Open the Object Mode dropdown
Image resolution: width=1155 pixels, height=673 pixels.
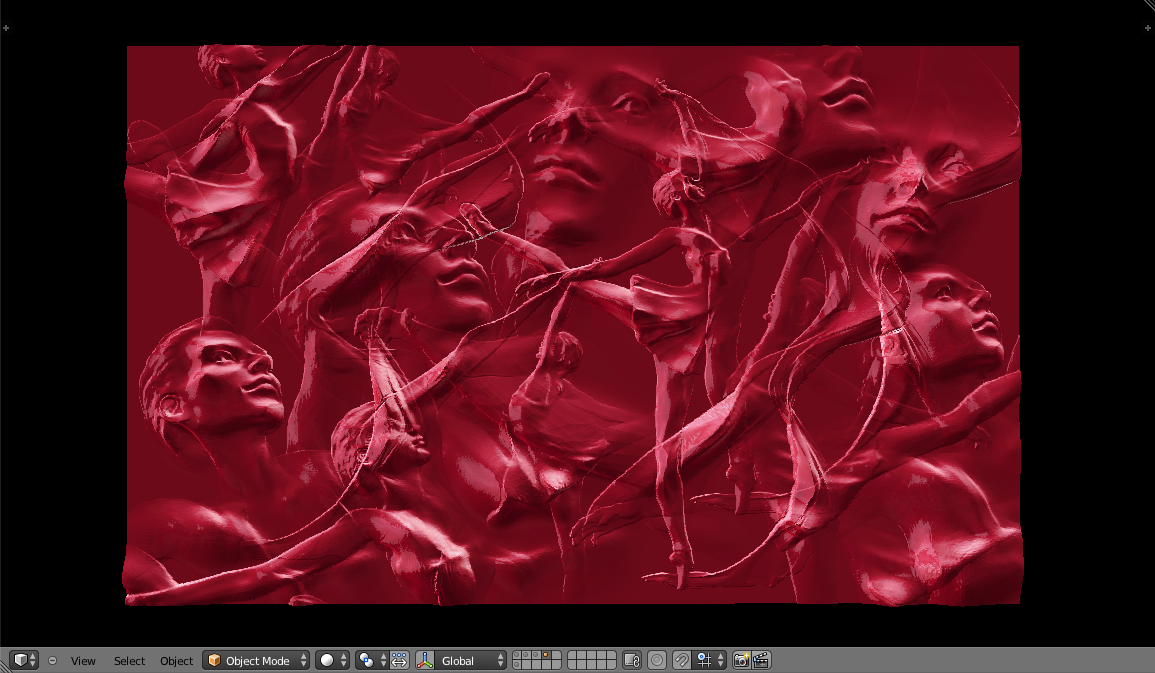(x=256, y=660)
